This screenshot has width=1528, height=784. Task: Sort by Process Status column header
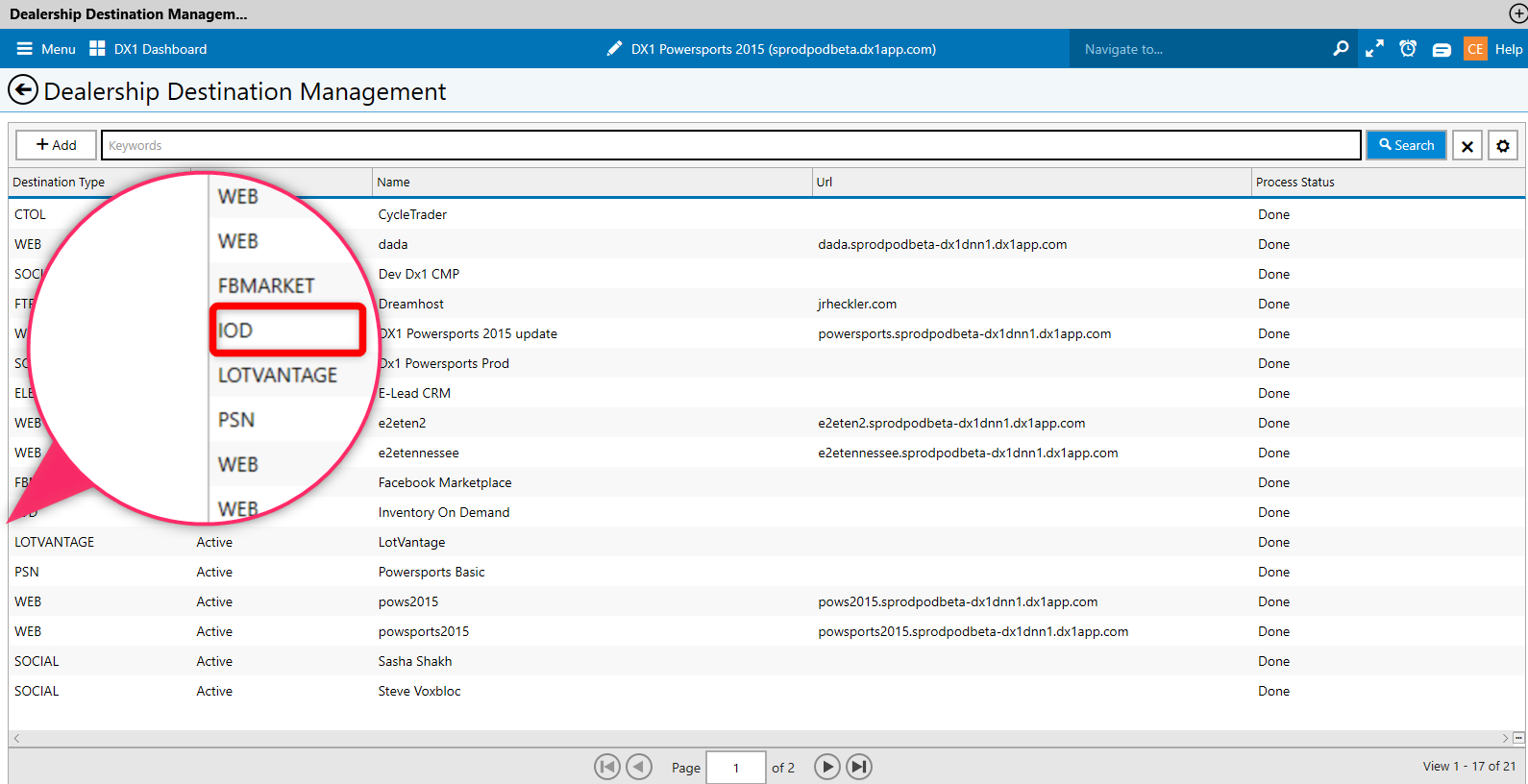click(1295, 182)
